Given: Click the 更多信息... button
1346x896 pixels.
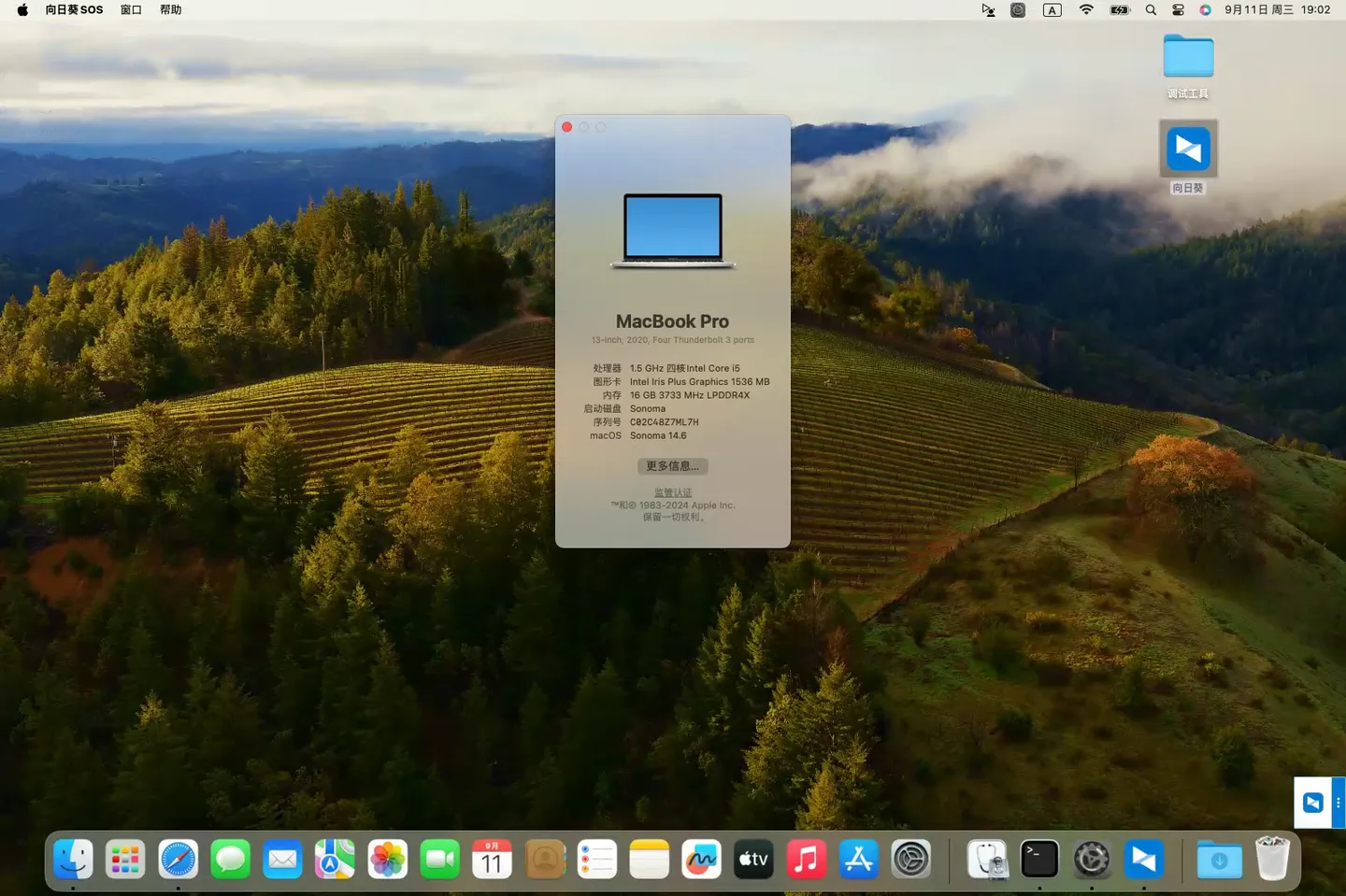Looking at the screenshot, I should 672,465.
